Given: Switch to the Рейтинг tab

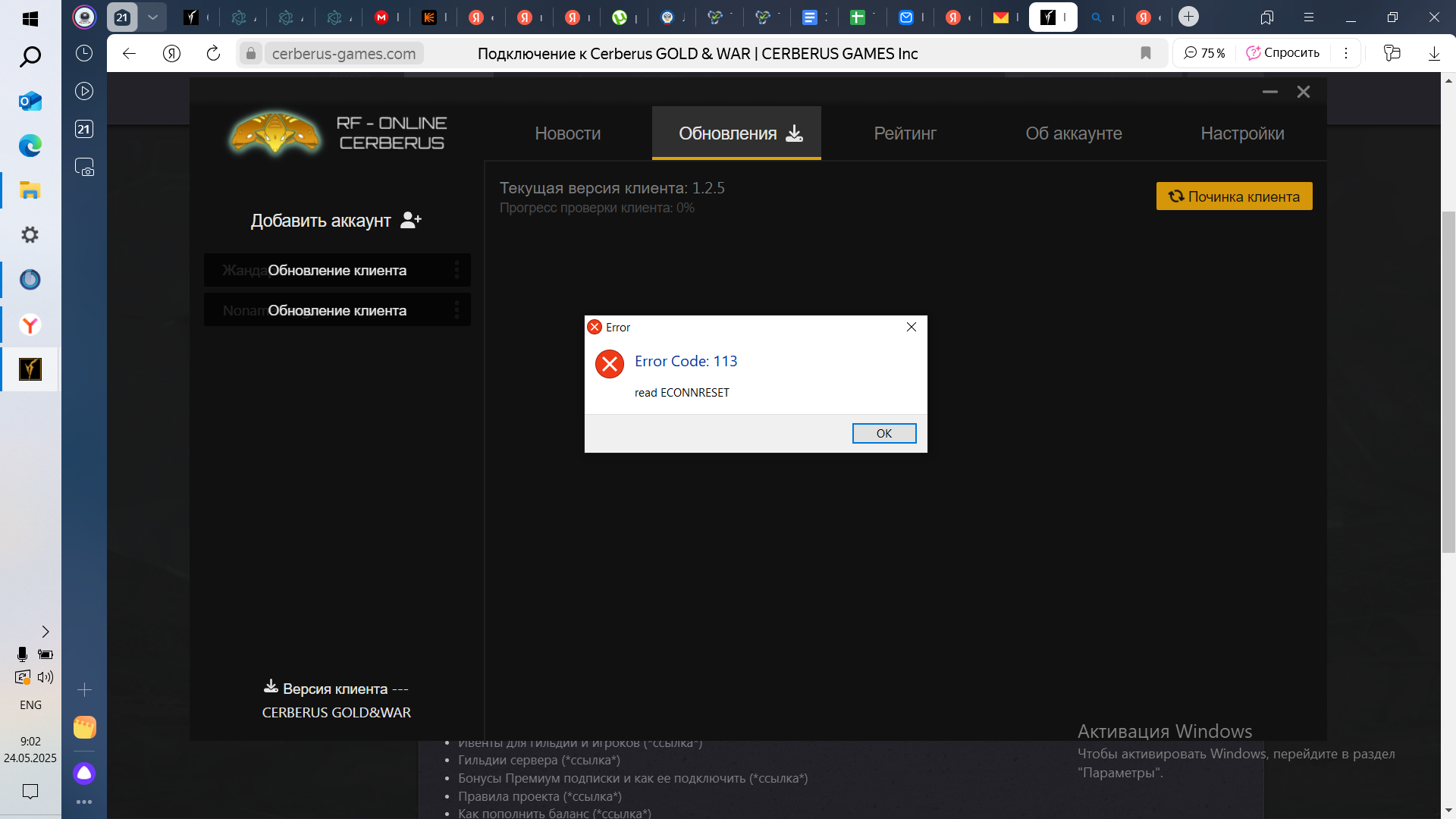Looking at the screenshot, I should tap(905, 133).
